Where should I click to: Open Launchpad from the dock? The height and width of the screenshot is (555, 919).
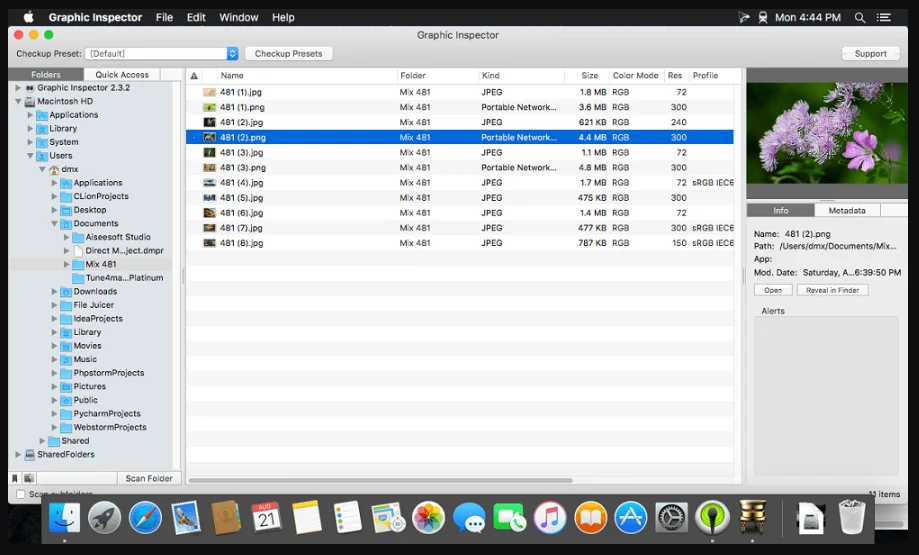point(104,518)
